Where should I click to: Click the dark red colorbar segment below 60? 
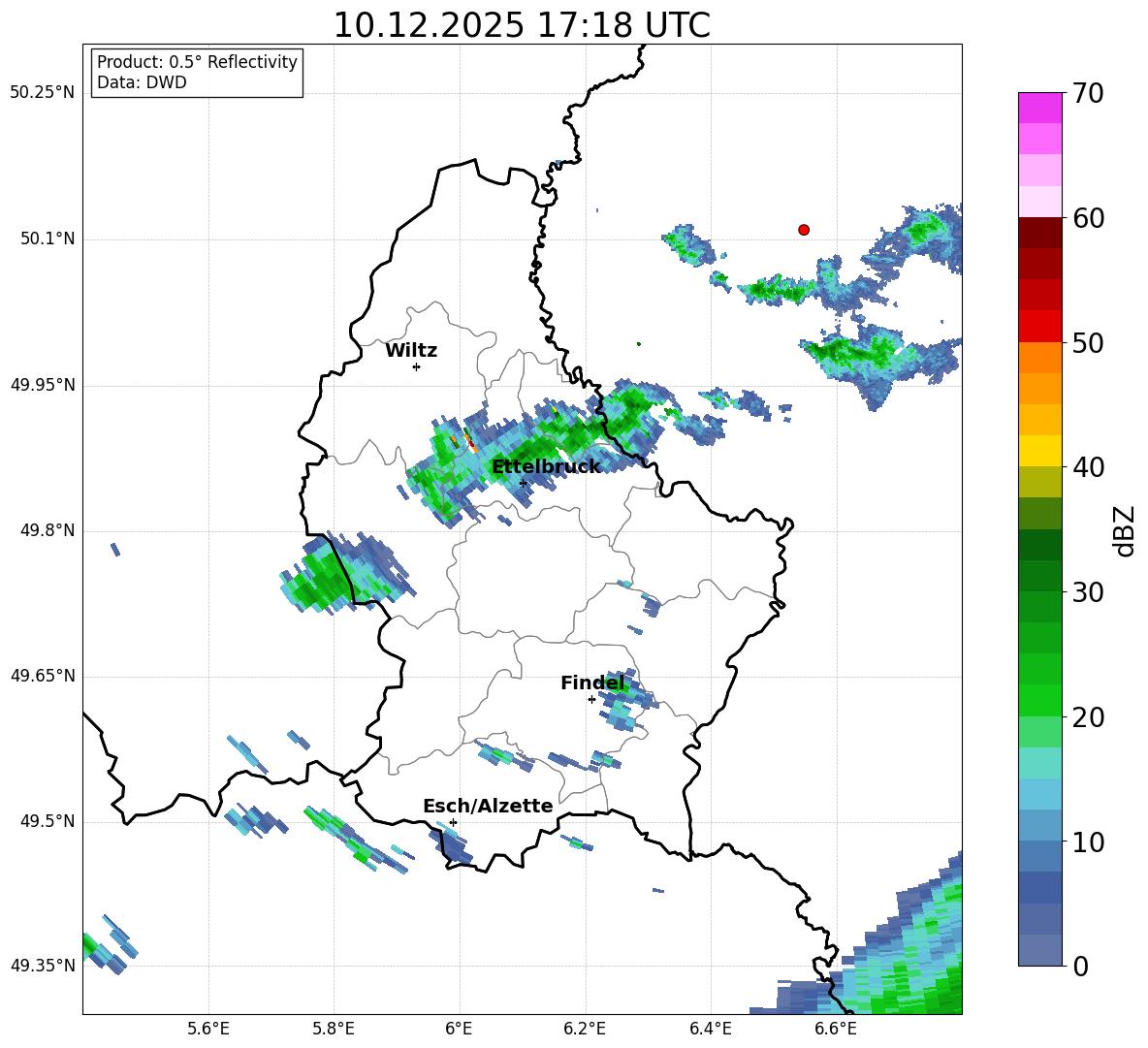1040,233
